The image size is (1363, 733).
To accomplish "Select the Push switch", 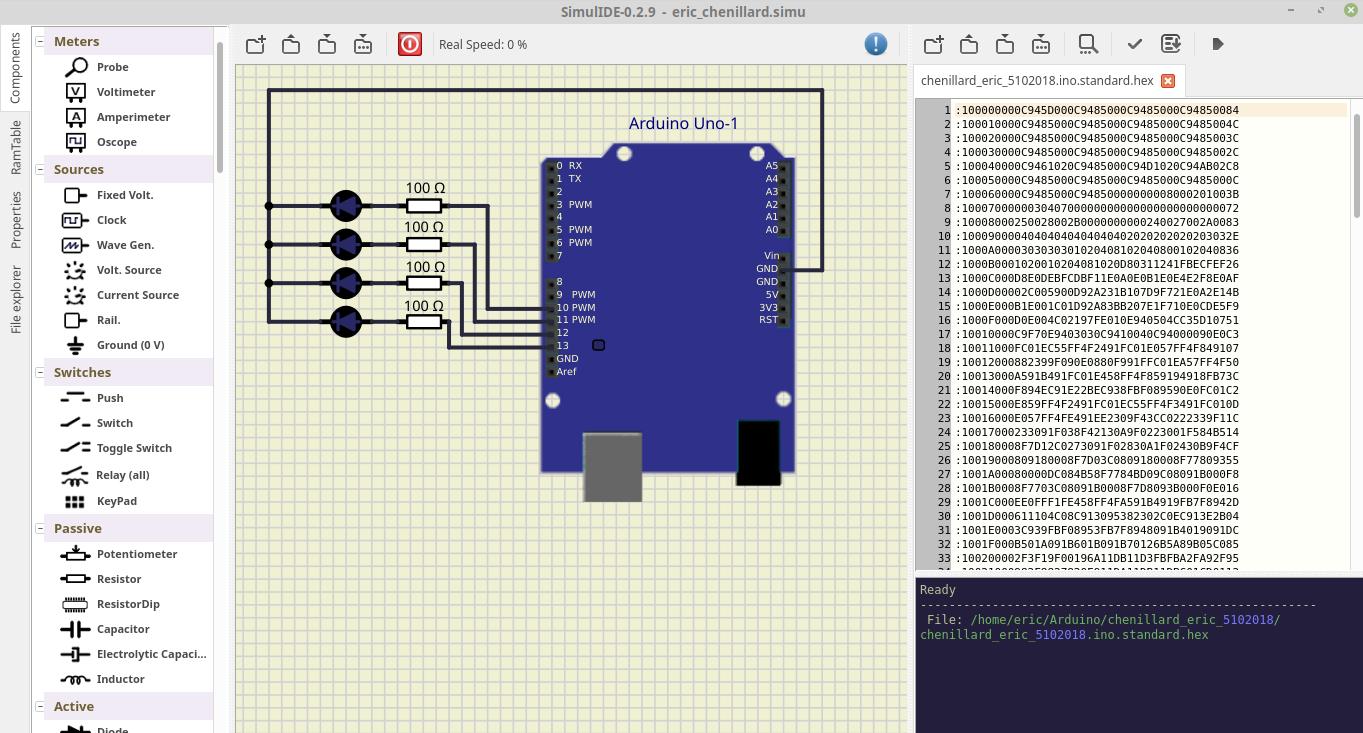I will tap(110, 398).
